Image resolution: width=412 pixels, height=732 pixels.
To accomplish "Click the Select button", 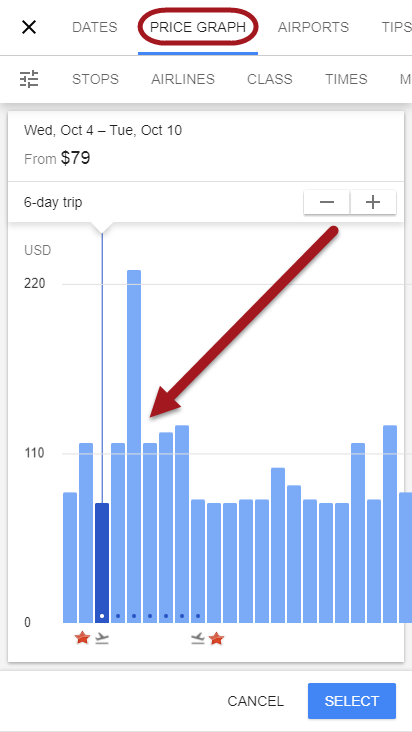I will [352, 701].
